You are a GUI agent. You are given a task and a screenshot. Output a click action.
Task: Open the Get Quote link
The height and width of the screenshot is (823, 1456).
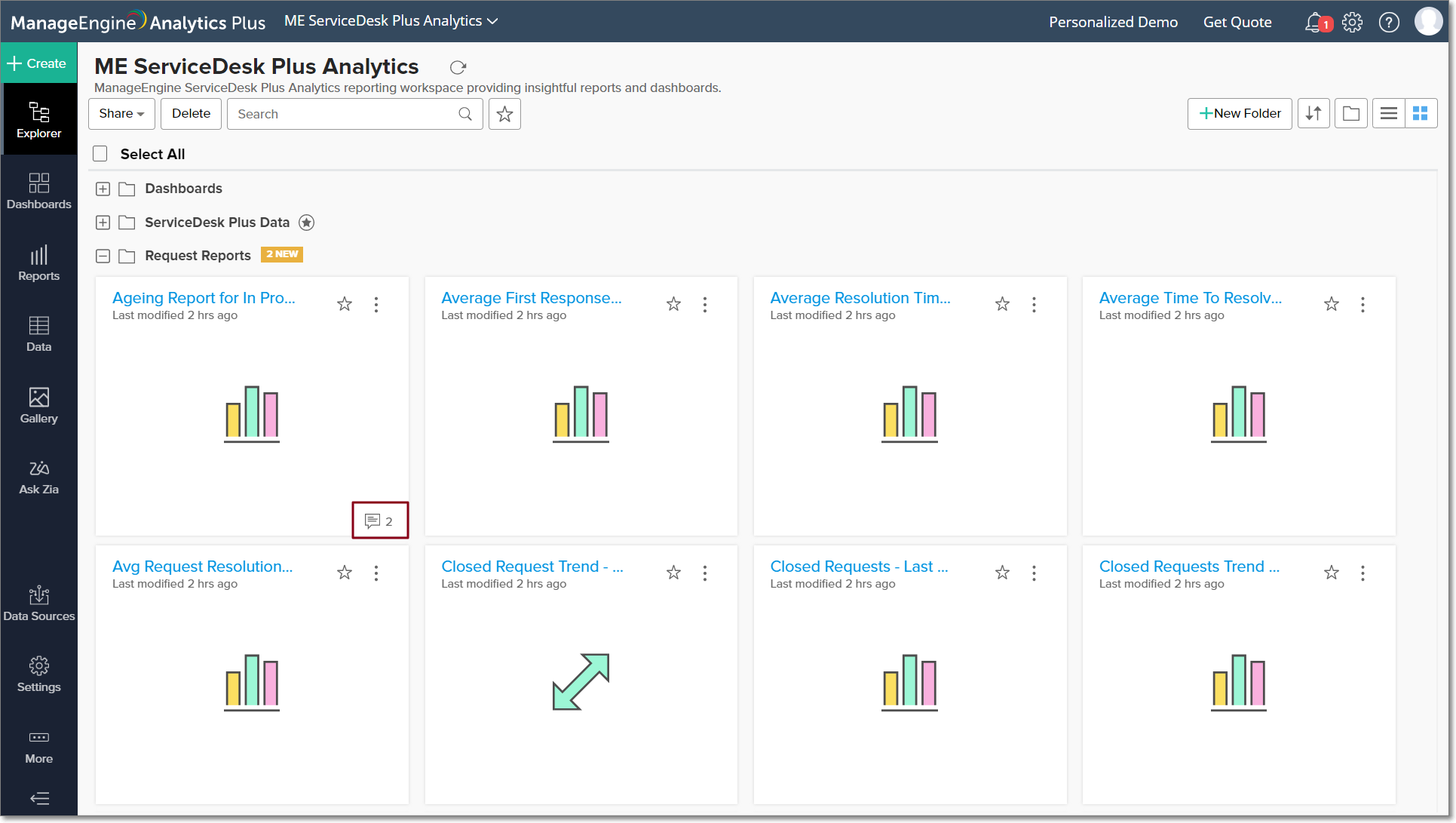pyautogui.click(x=1237, y=23)
